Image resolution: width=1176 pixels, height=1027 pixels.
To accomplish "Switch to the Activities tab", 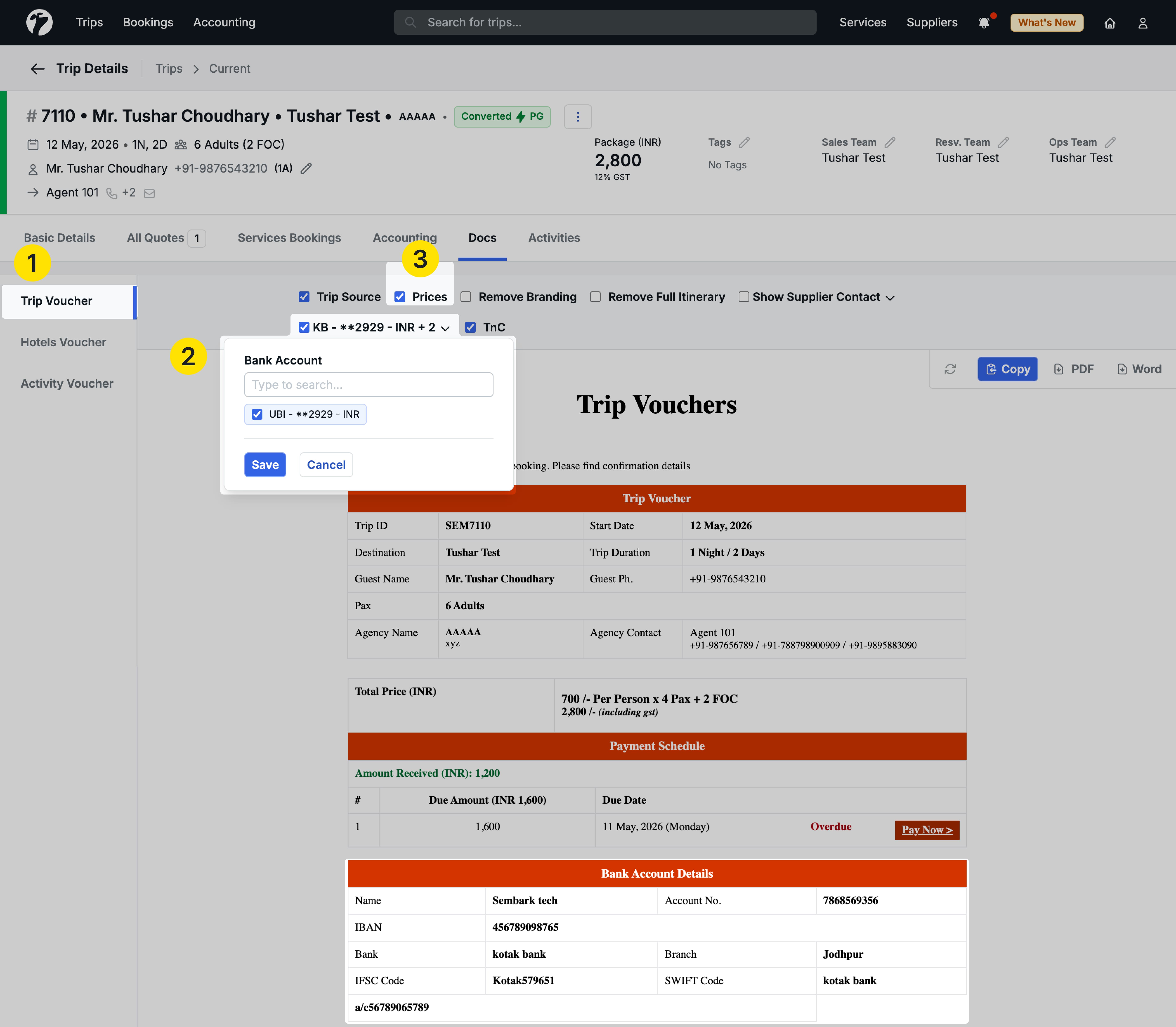I will click(x=554, y=238).
